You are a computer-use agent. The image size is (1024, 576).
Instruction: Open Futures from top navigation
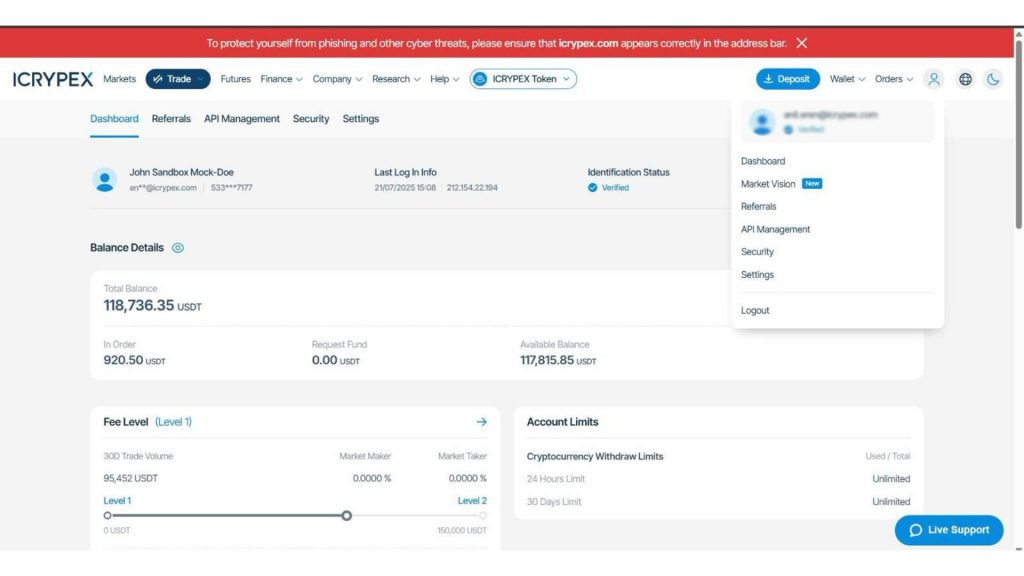(x=235, y=79)
